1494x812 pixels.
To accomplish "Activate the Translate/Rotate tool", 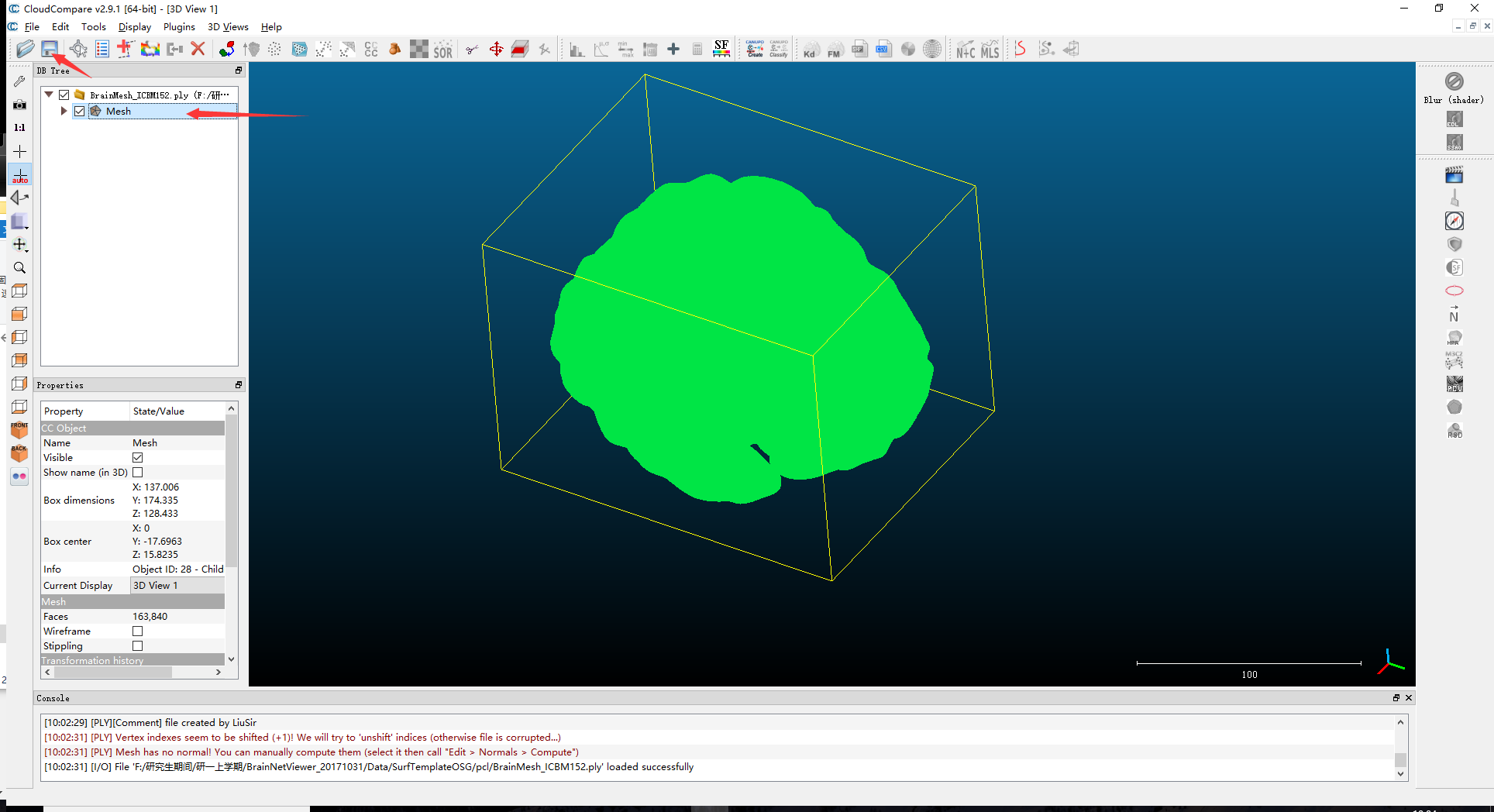I will (x=496, y=49).
